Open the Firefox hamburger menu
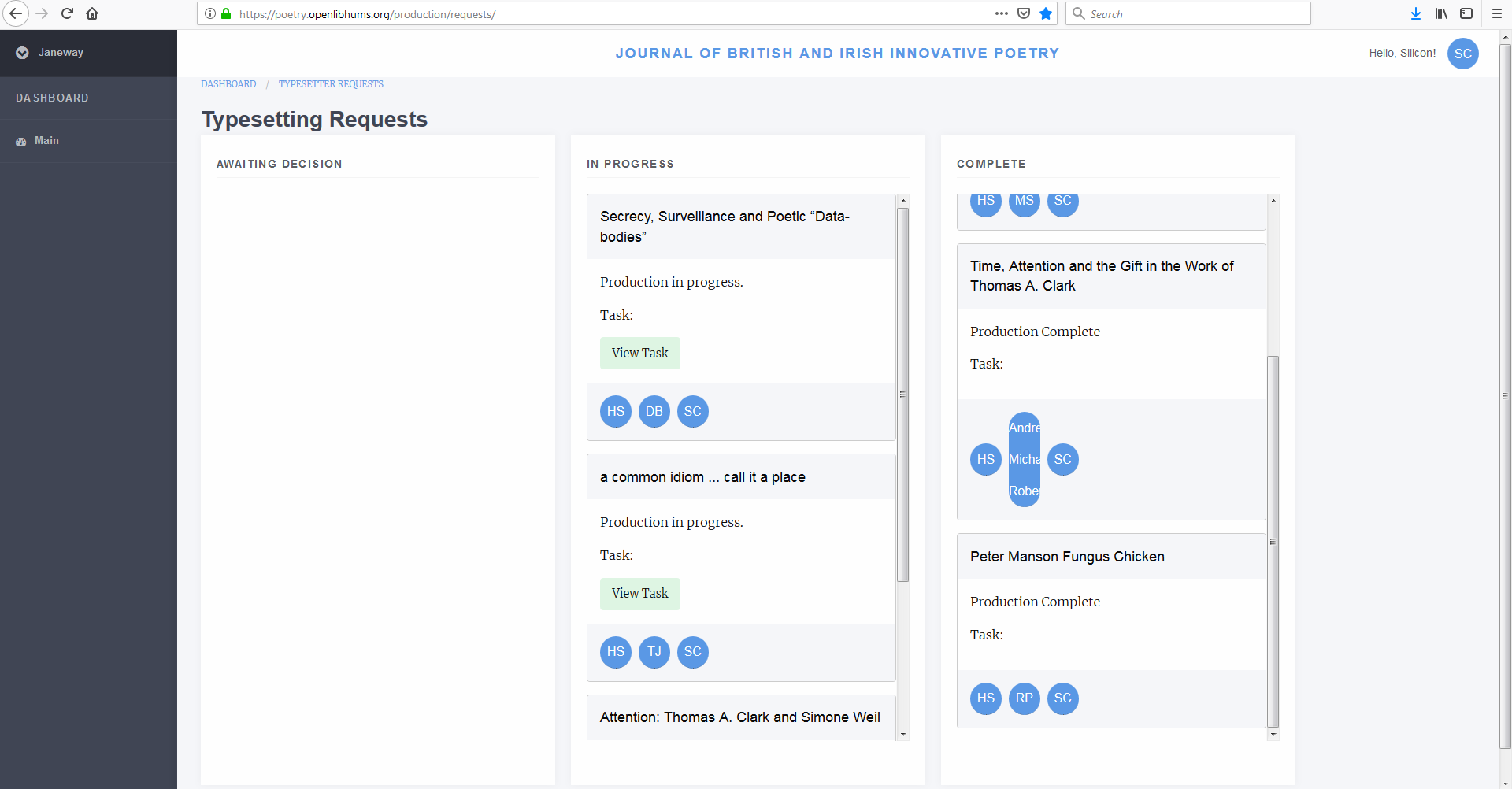This screenshot has width=1512, height=789. tap(1497, 13)
